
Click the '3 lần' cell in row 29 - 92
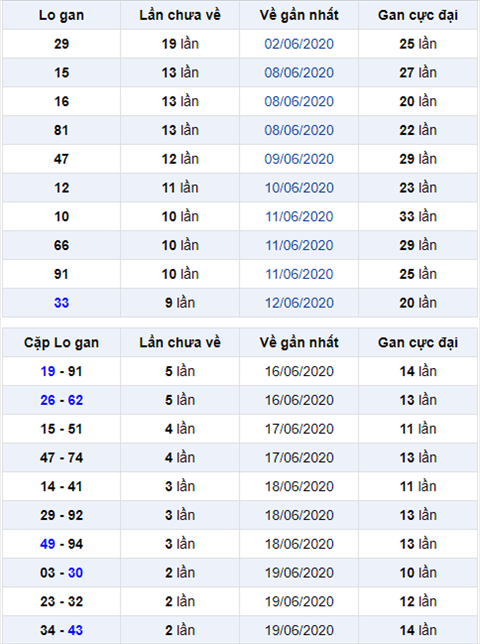pos(180,515)
